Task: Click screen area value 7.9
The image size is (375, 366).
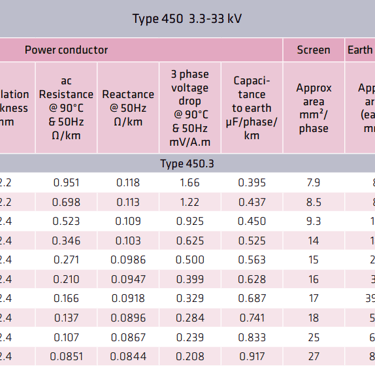Action: tap(313, 183)
